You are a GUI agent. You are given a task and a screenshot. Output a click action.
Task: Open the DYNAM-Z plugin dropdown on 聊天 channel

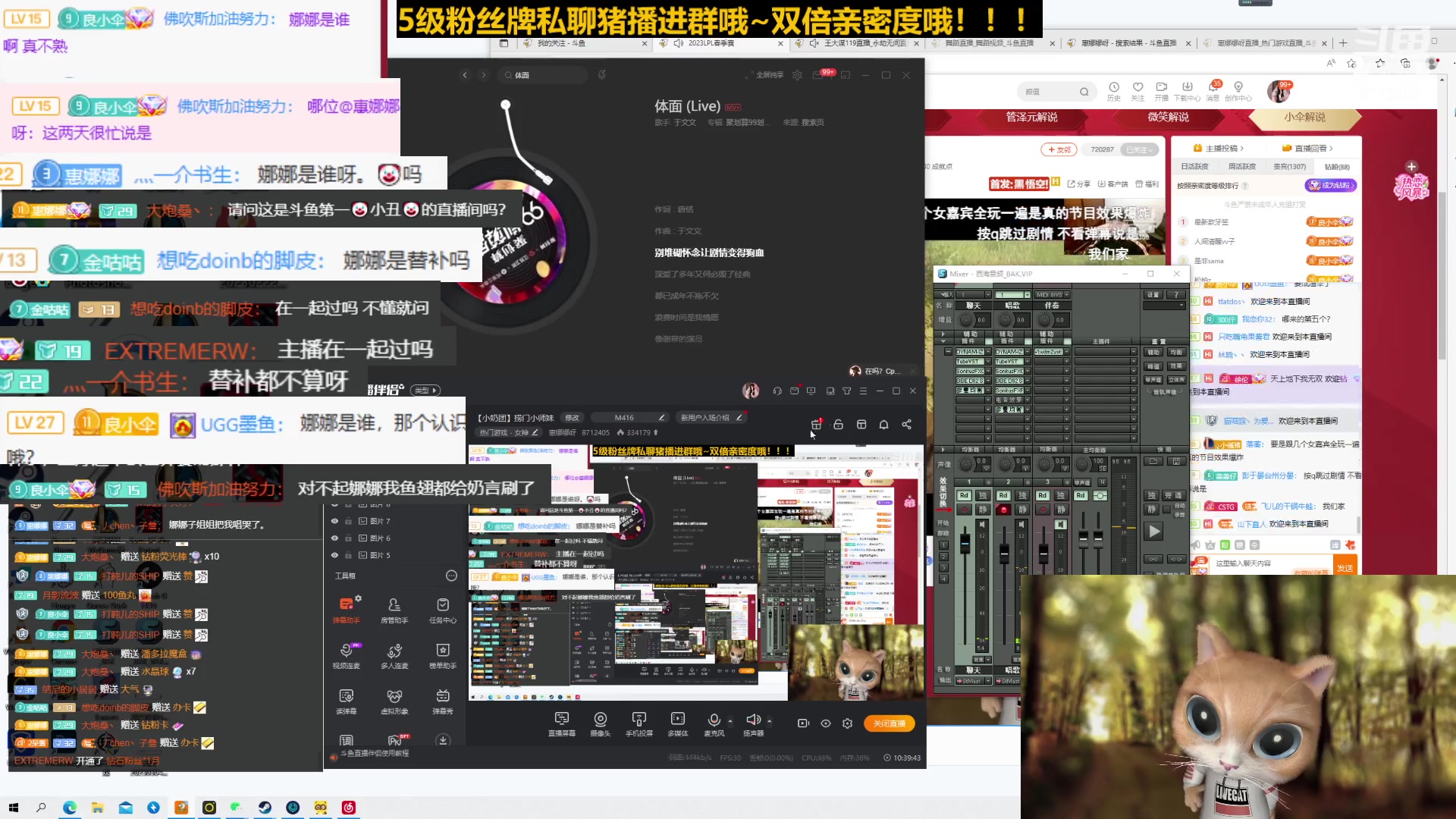(x=988, y=352)
